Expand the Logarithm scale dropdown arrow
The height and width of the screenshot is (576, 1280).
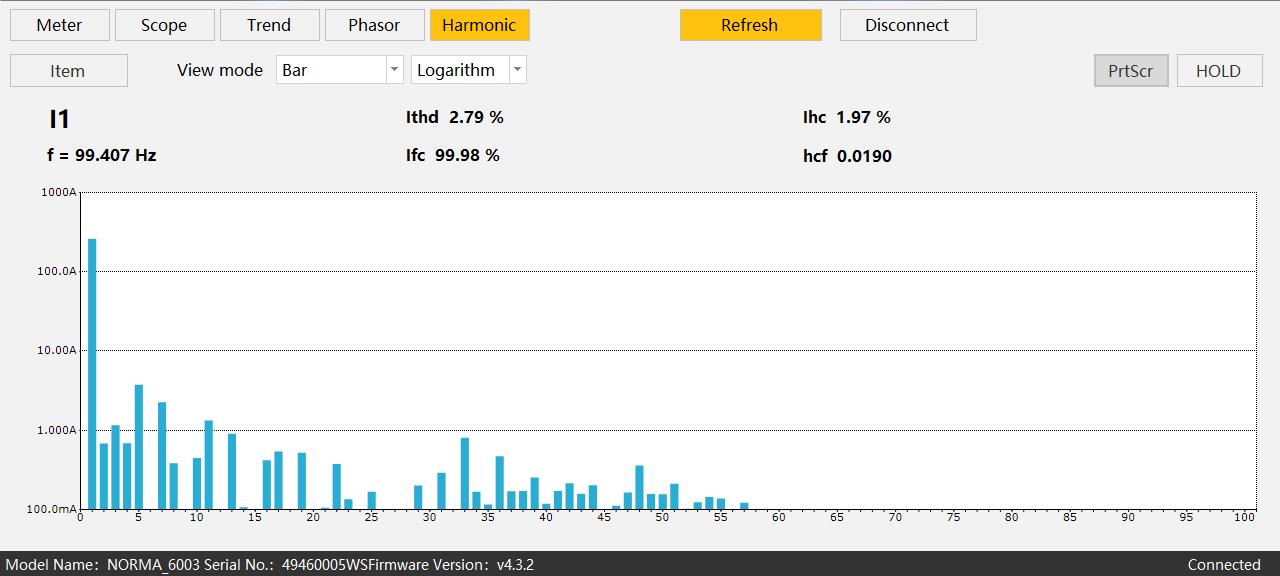click(517, 70)
